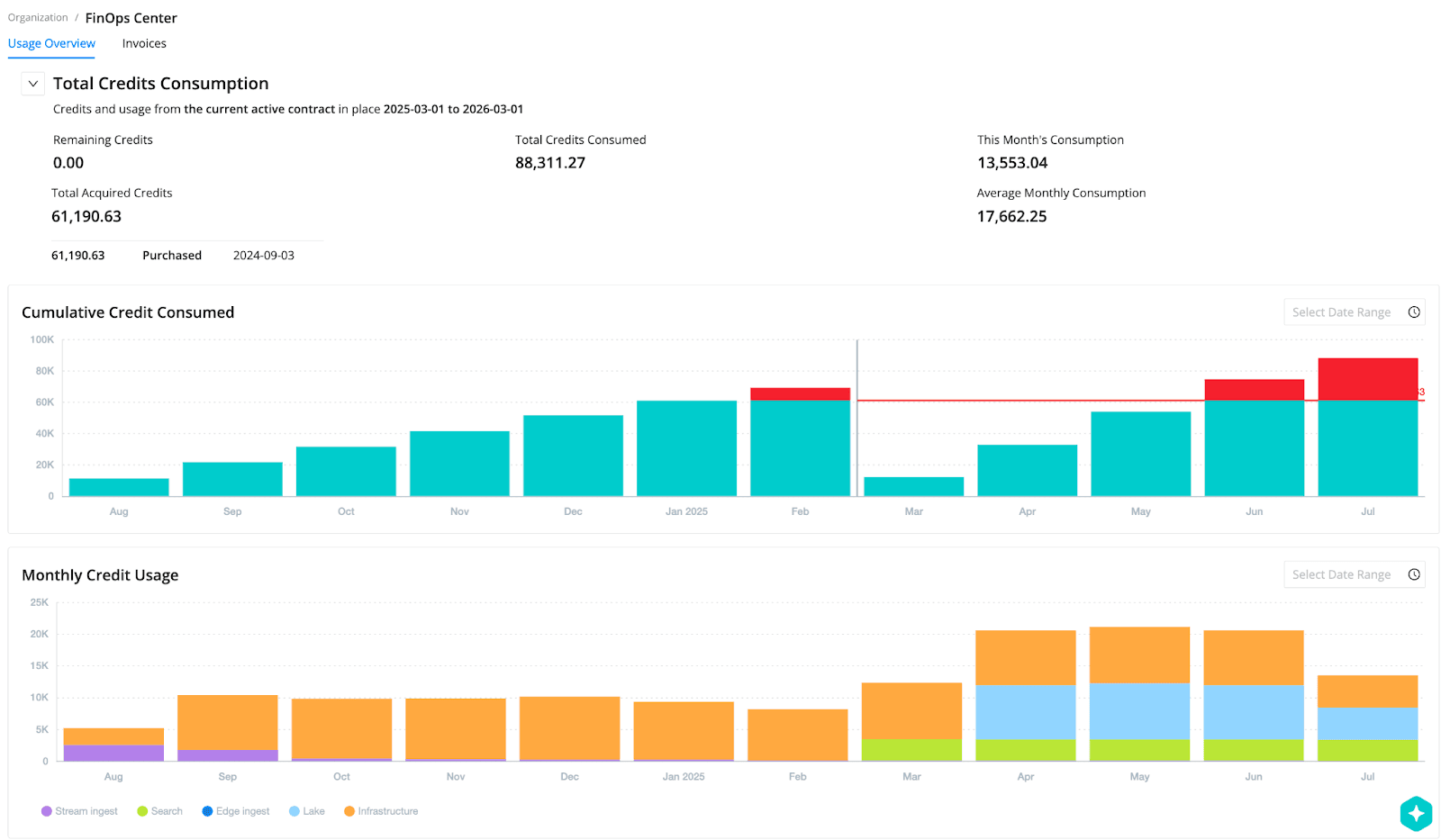Image resolution: width=1441 pixels, height=840 pixels.
Task: Click the Feb cumulative red overage segment
Action: coord(800,394)
